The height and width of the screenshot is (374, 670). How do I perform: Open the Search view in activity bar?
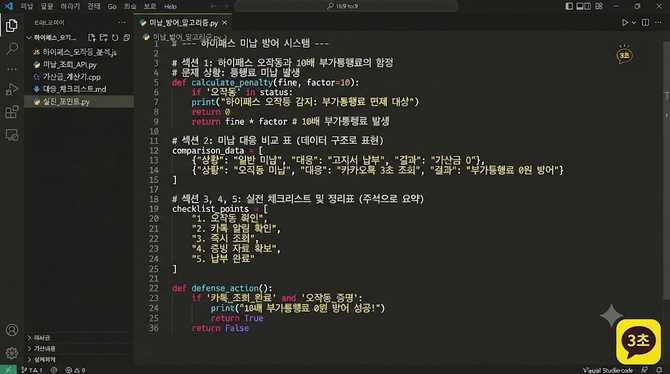click(x=12, y=48)
